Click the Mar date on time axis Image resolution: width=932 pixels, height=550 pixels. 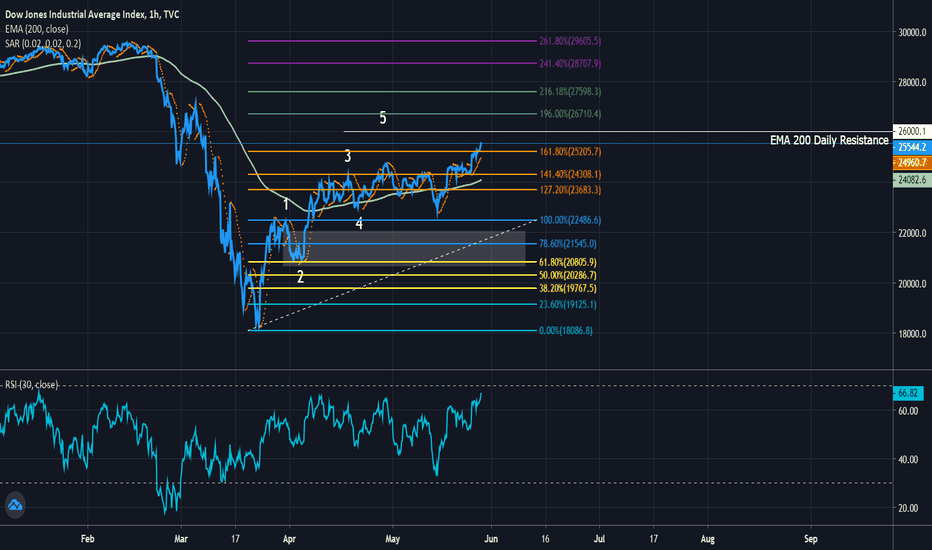[x=181, y=539]
